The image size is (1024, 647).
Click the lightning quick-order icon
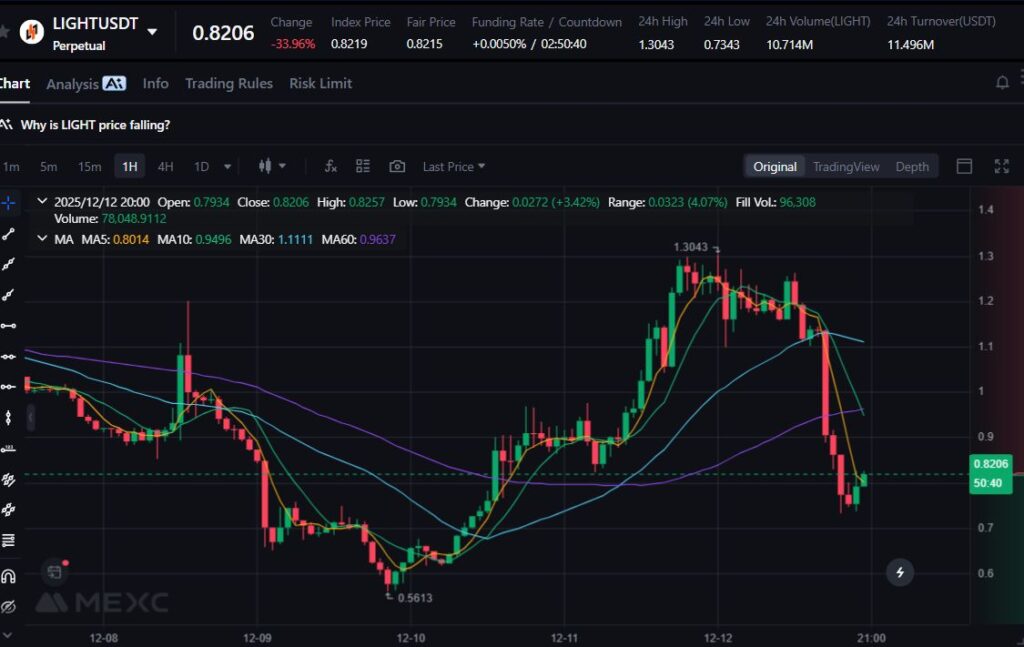[900, 572]
